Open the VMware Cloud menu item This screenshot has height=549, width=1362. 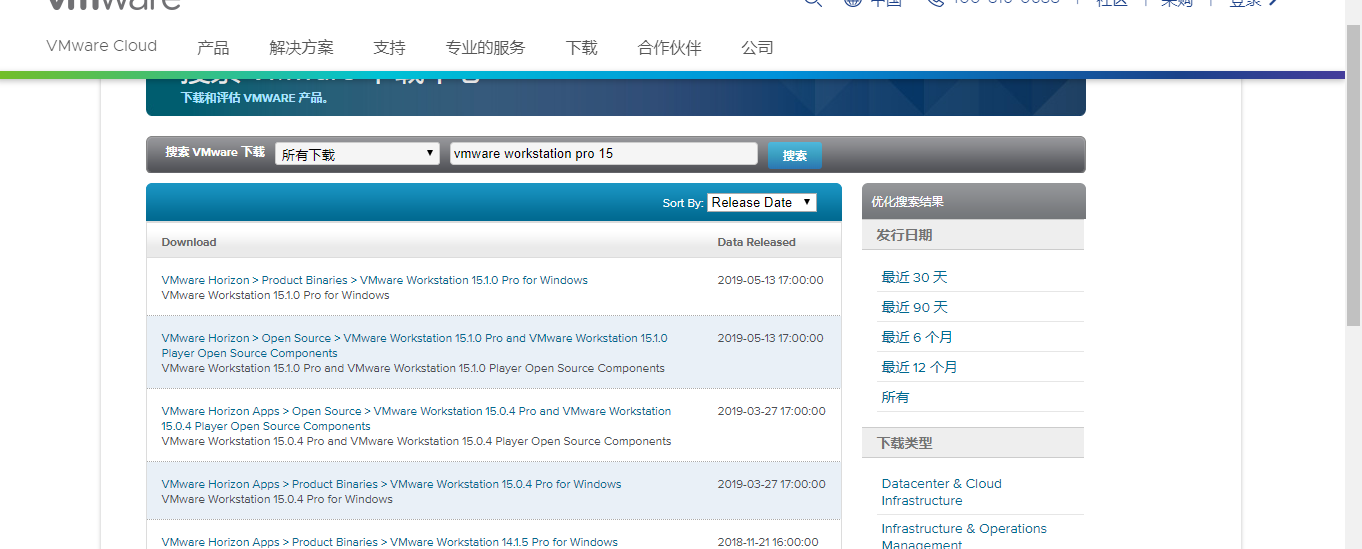click(101, 46)
